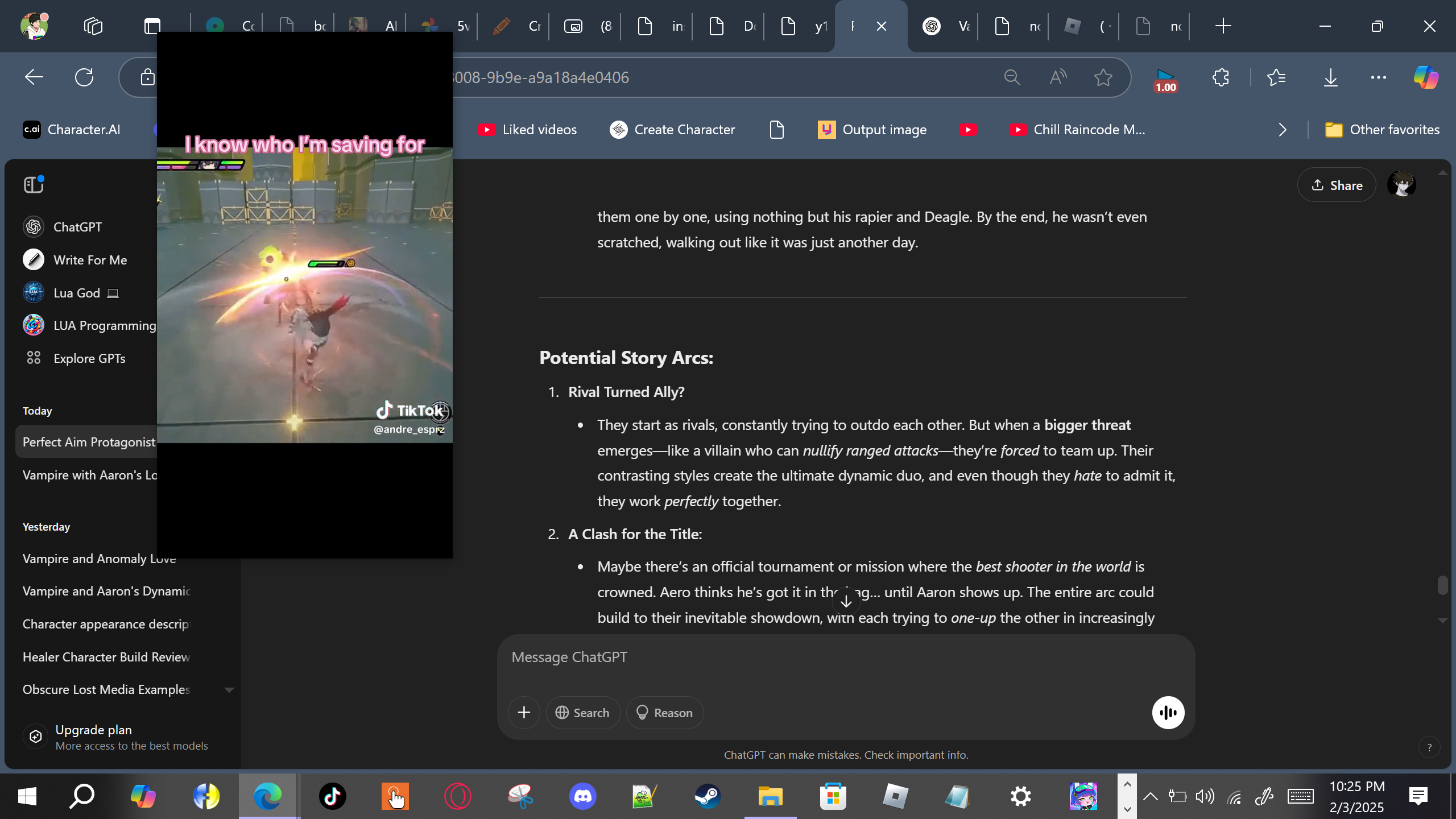Open the Favorites hub

tap(1276, 77)
